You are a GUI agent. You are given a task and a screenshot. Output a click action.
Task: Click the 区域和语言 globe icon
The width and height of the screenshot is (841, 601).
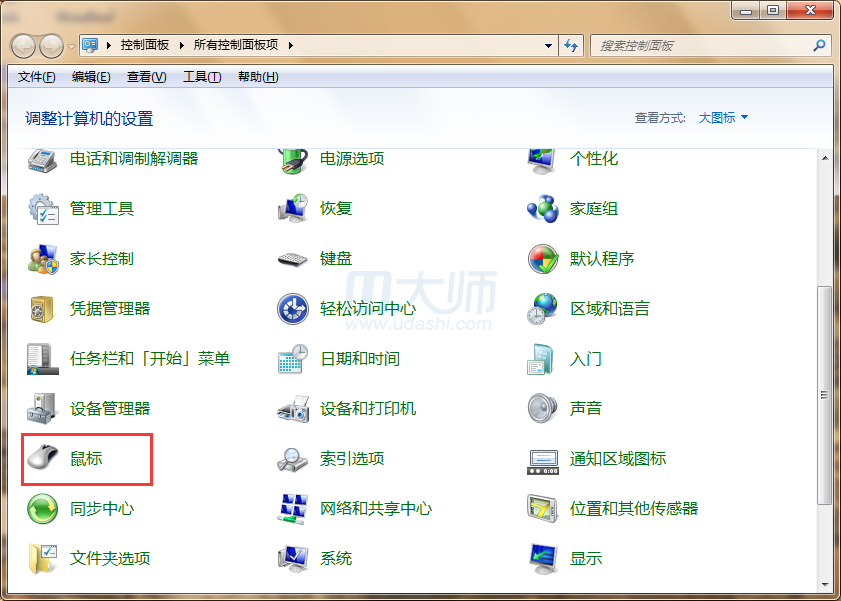click(x=542, y=308)
